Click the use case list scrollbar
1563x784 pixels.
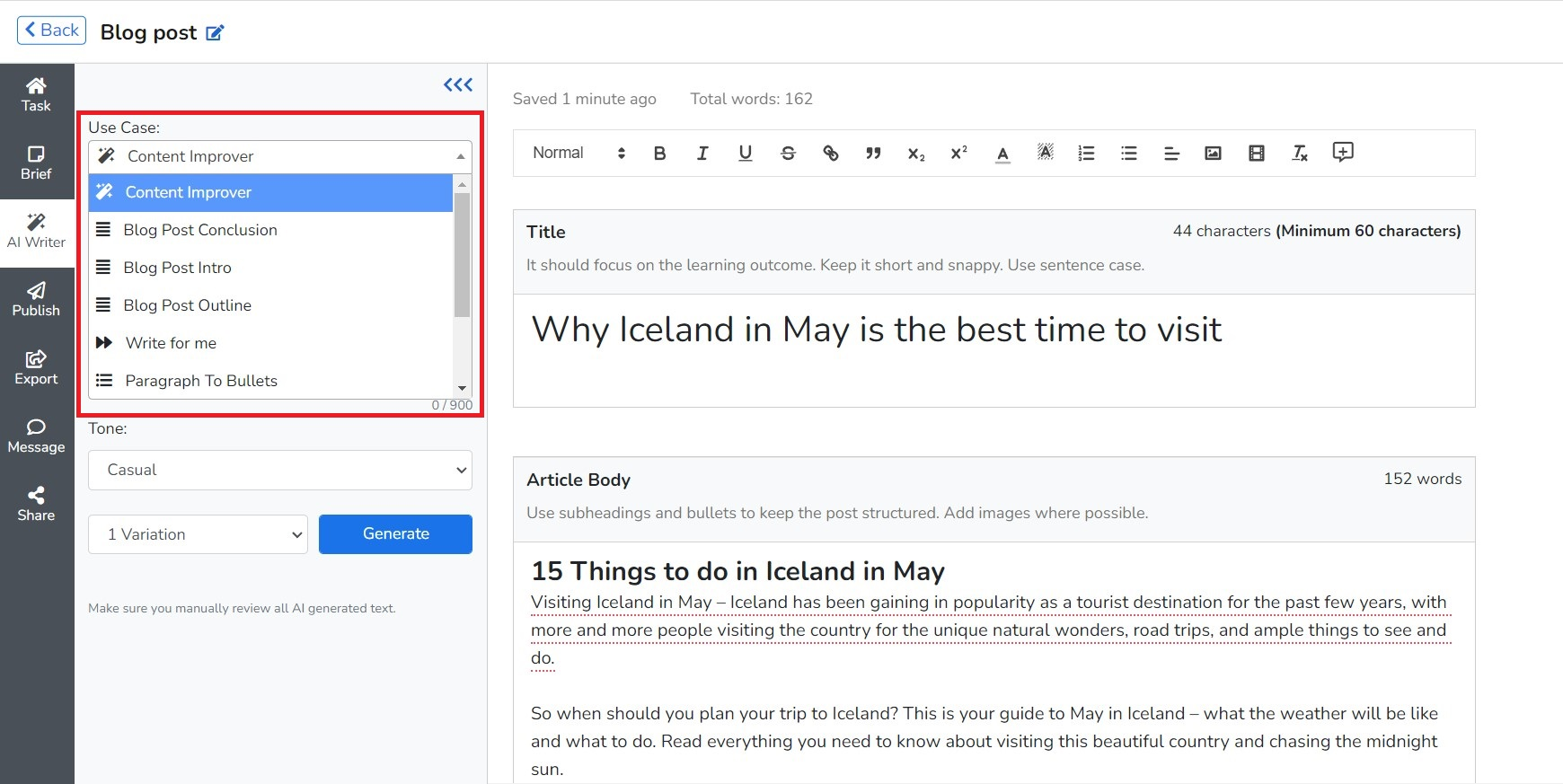[462, 256]
